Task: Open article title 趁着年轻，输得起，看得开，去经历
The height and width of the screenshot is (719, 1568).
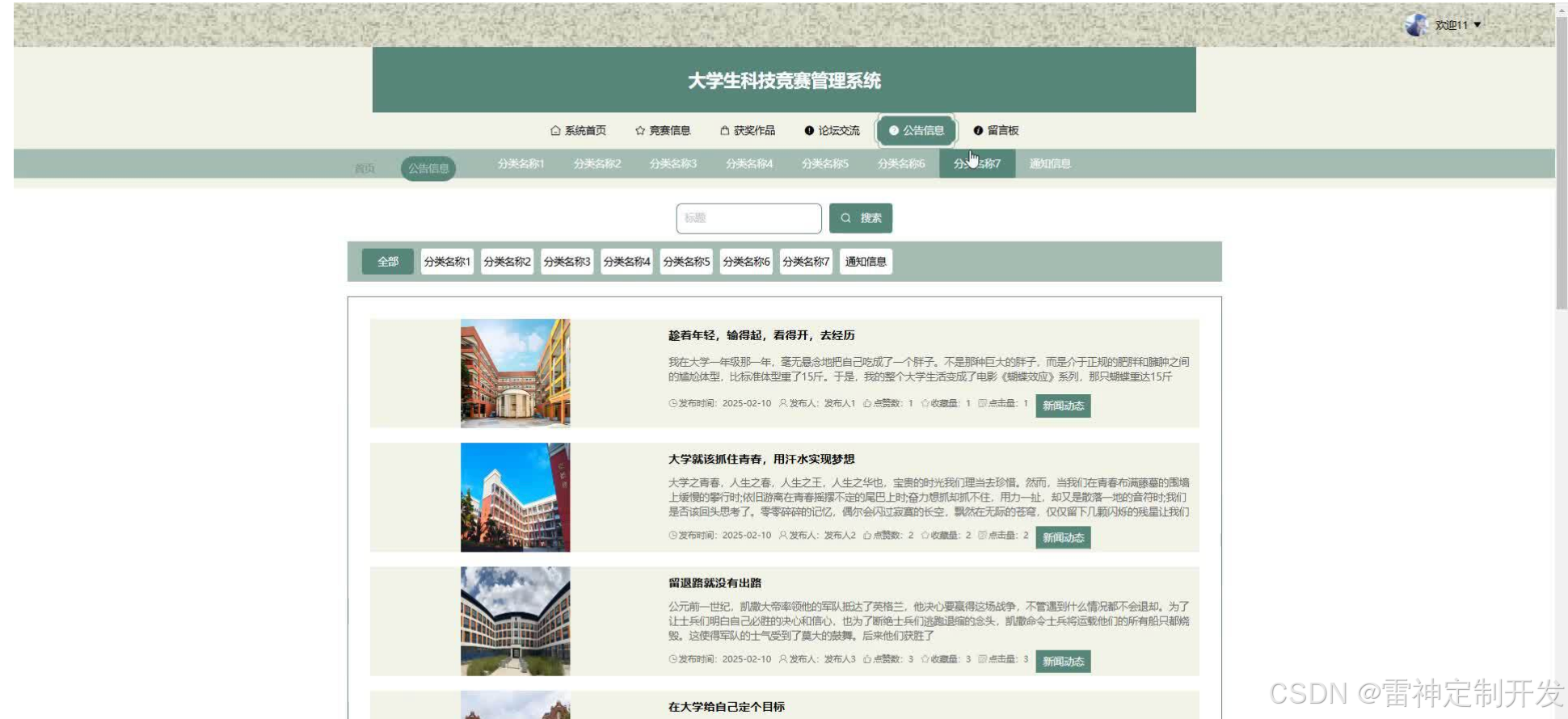Action: pos(761,335)
